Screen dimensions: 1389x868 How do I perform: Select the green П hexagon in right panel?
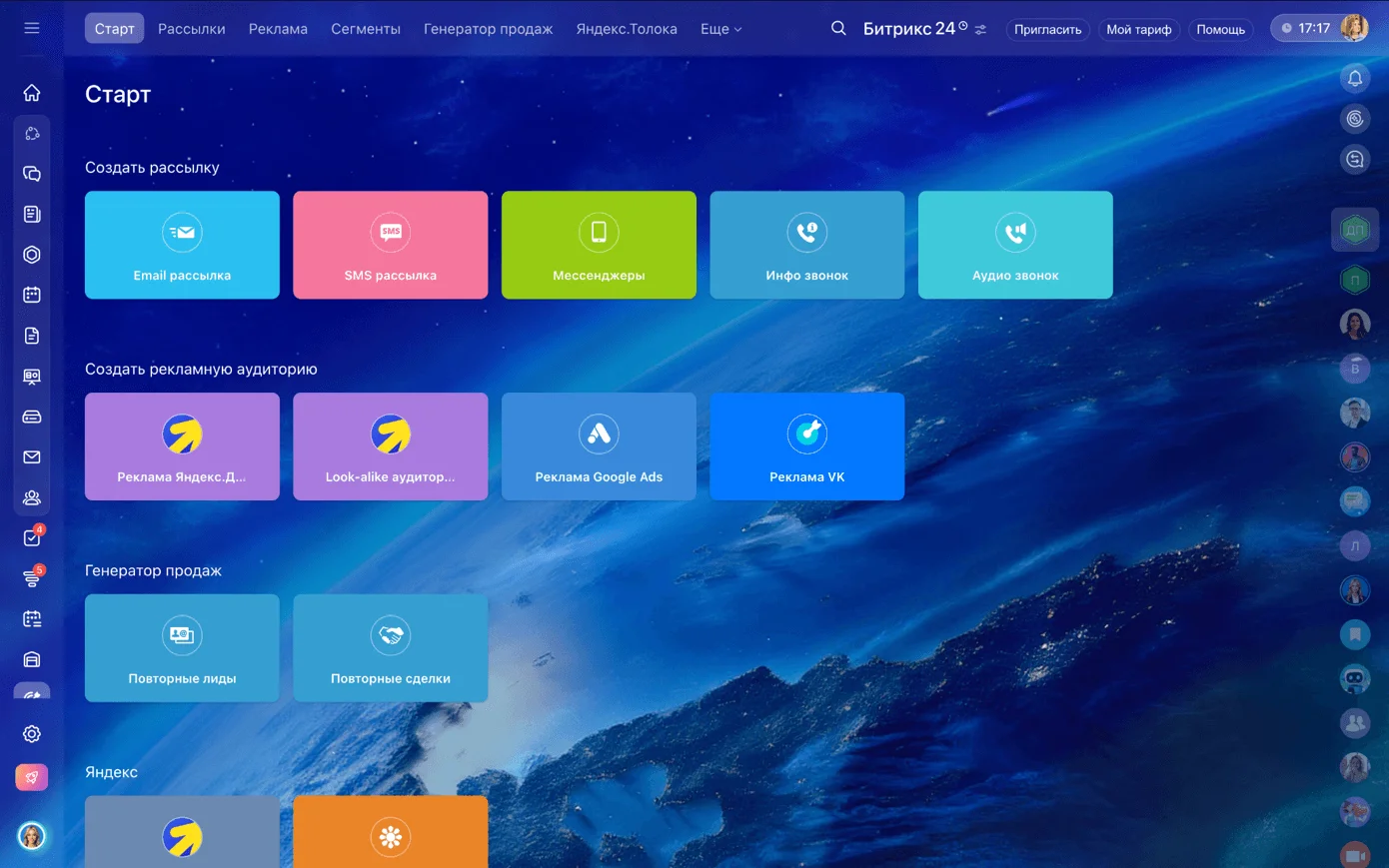1355,280
